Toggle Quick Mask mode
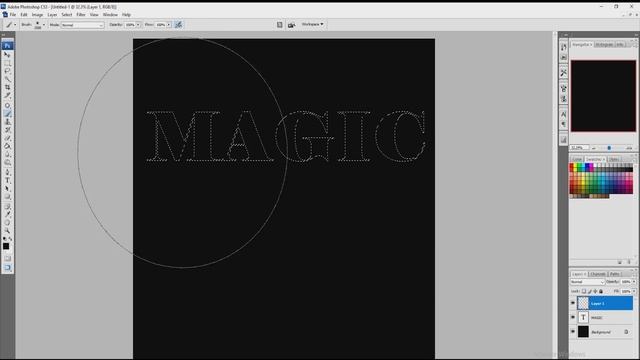640x360 pixels. 7,258
